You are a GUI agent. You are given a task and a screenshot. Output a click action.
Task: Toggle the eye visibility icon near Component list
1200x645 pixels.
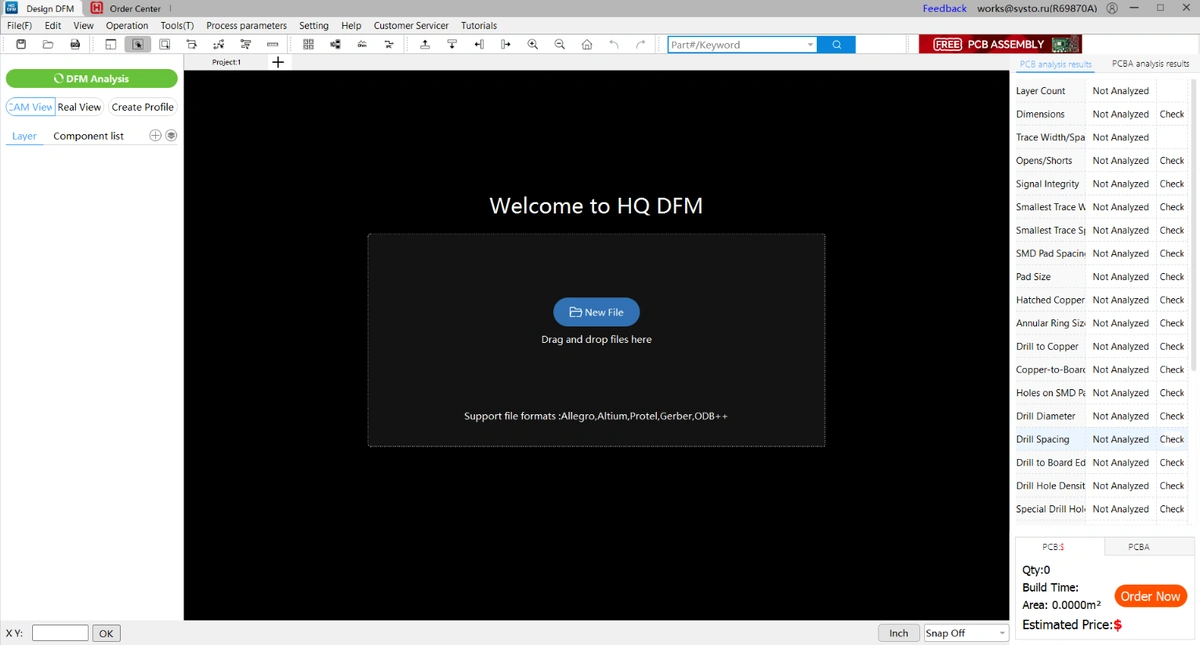tap(171, 134)
